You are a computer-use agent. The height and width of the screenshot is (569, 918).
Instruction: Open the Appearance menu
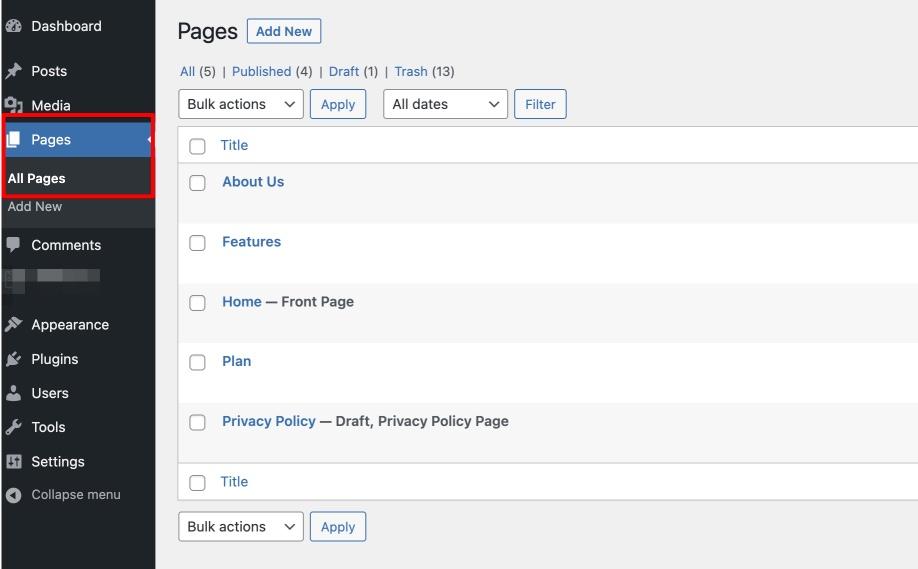(x=70, y=325)
